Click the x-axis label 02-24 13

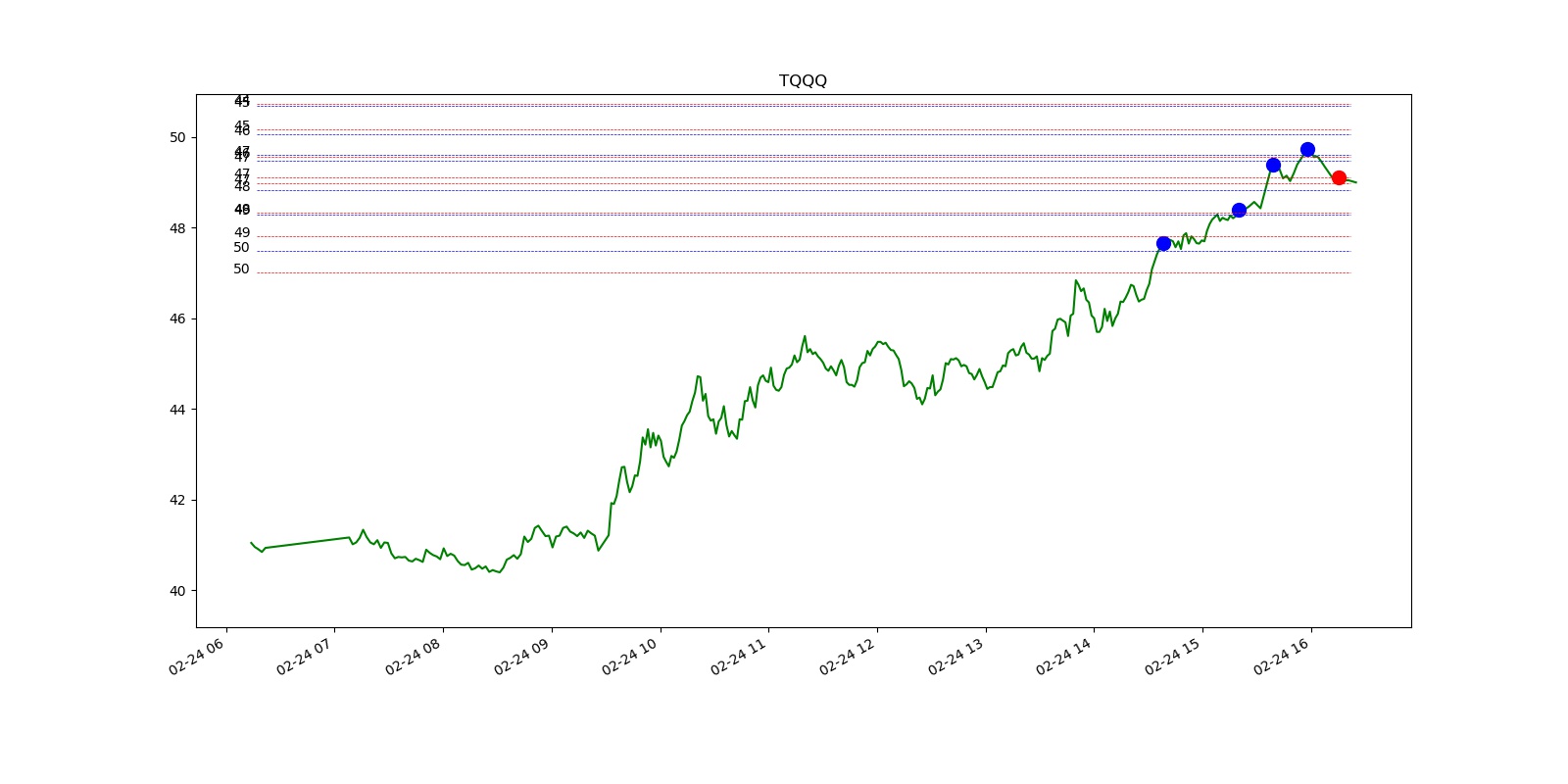tap(956, 657)
